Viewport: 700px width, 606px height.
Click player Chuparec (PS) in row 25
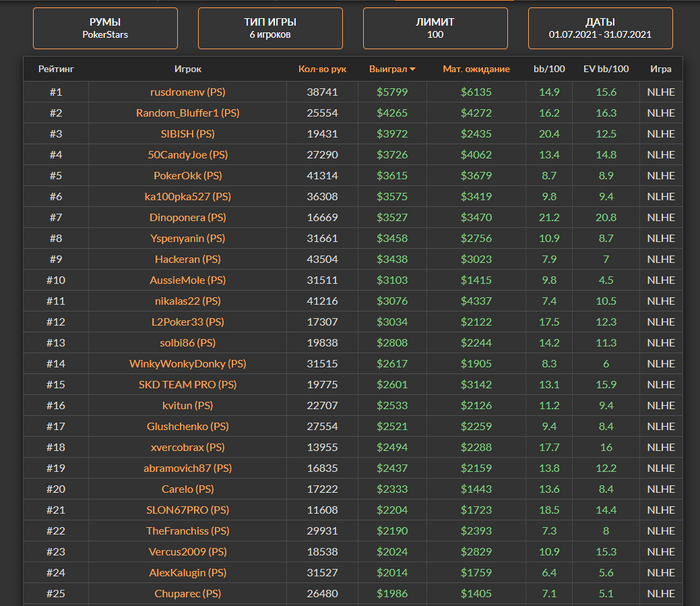[187, 594]
